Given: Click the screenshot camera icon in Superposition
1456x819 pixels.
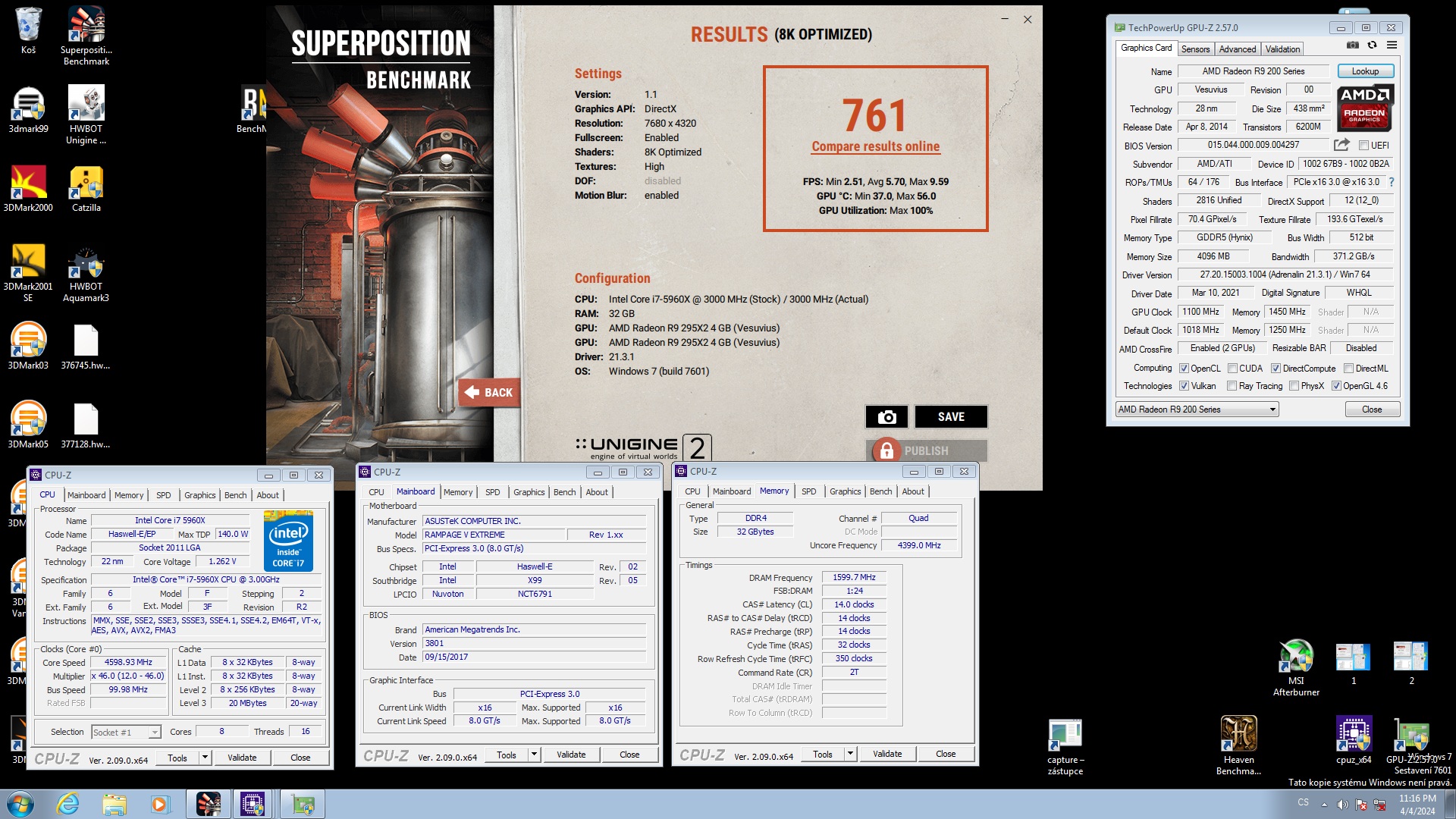Looking at the screenshot, I should (x=886, y=416).
